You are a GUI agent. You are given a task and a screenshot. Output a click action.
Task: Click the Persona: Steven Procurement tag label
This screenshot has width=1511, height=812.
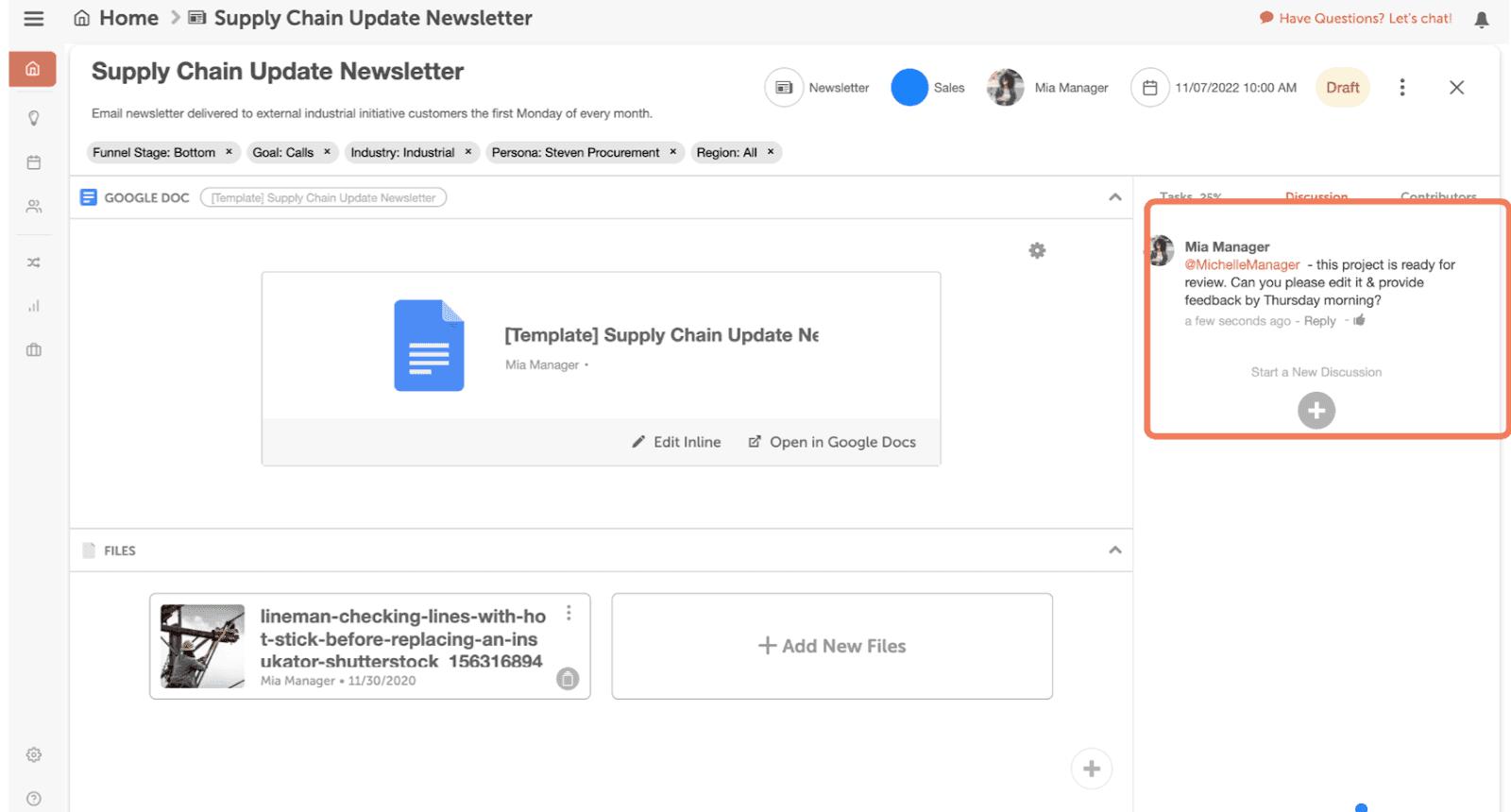[575, 152]
